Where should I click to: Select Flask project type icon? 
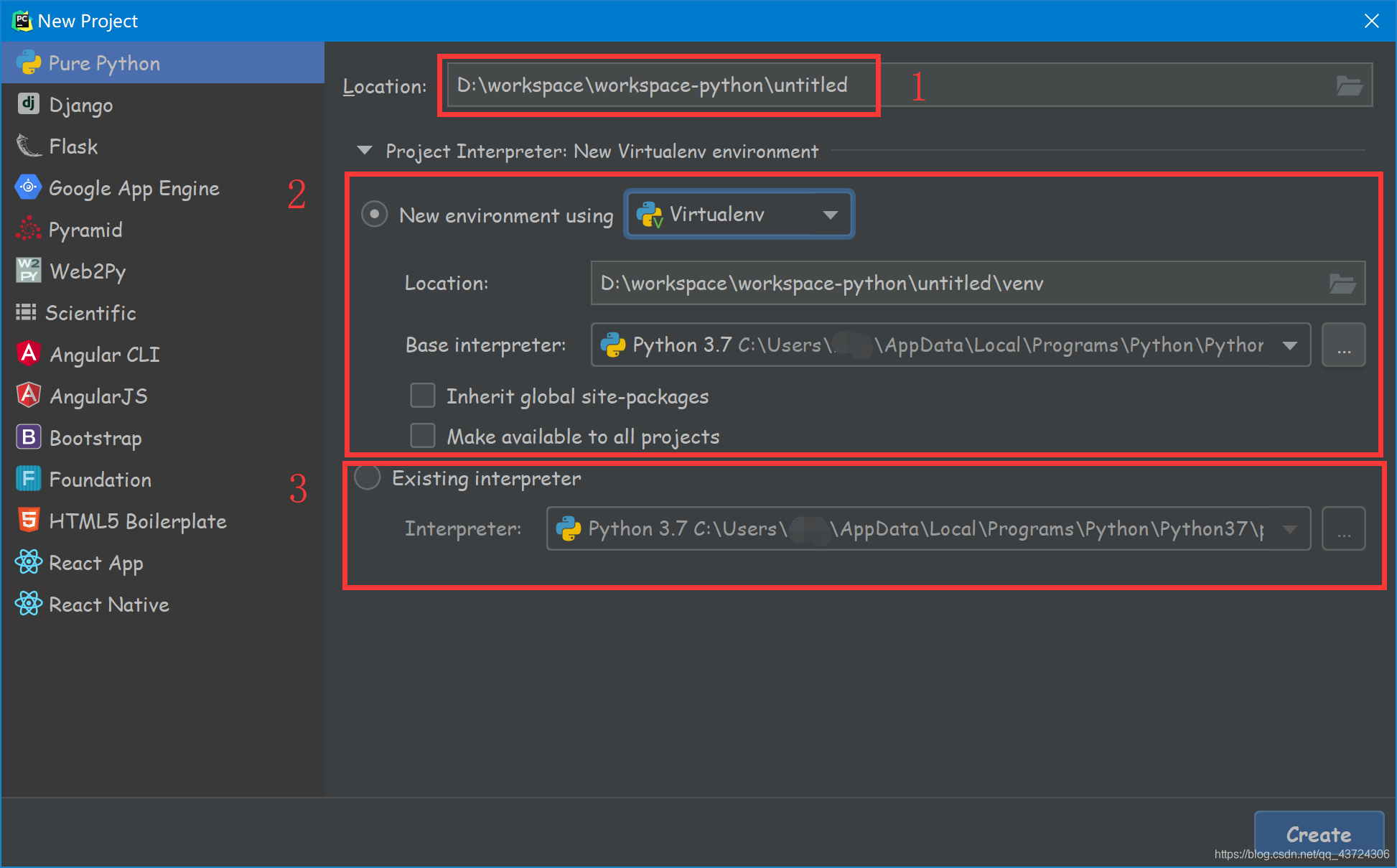27,147
